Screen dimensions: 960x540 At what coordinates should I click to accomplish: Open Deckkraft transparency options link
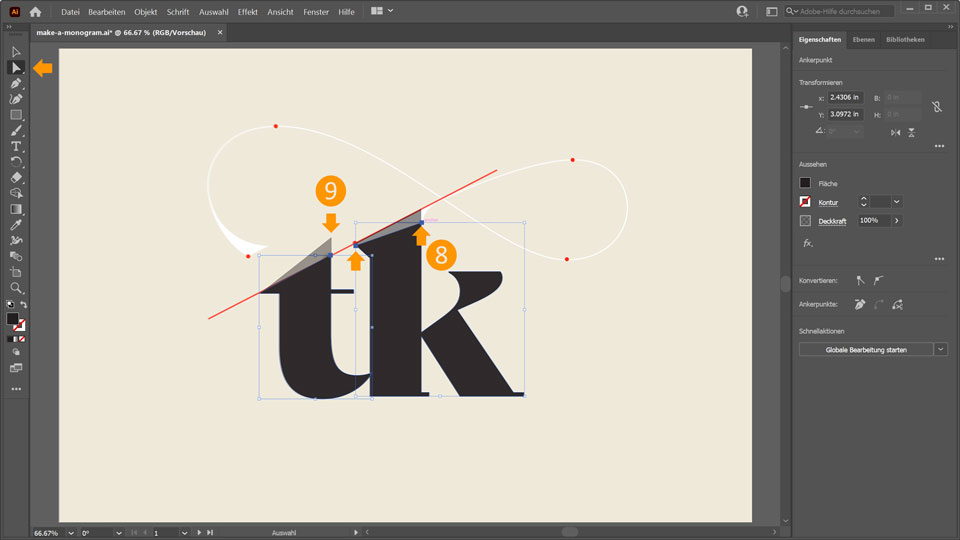coord(832,221)
